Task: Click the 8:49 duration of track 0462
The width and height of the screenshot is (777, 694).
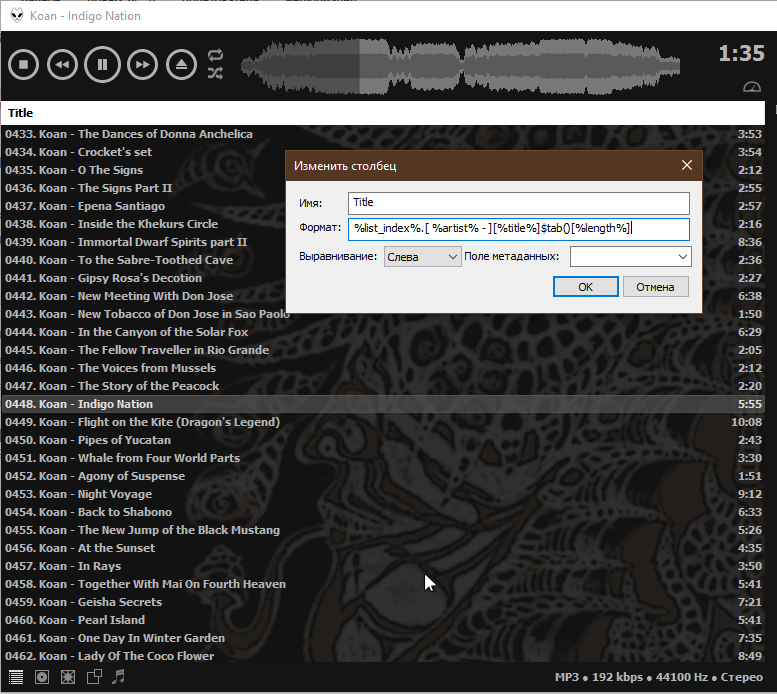Action: point(750,656)
